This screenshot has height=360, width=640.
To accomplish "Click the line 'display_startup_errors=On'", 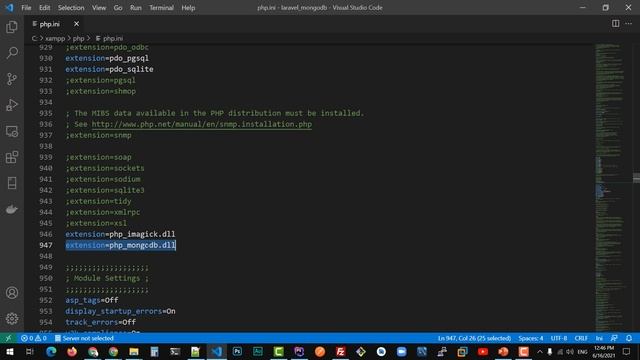I will tap(120, 311).
